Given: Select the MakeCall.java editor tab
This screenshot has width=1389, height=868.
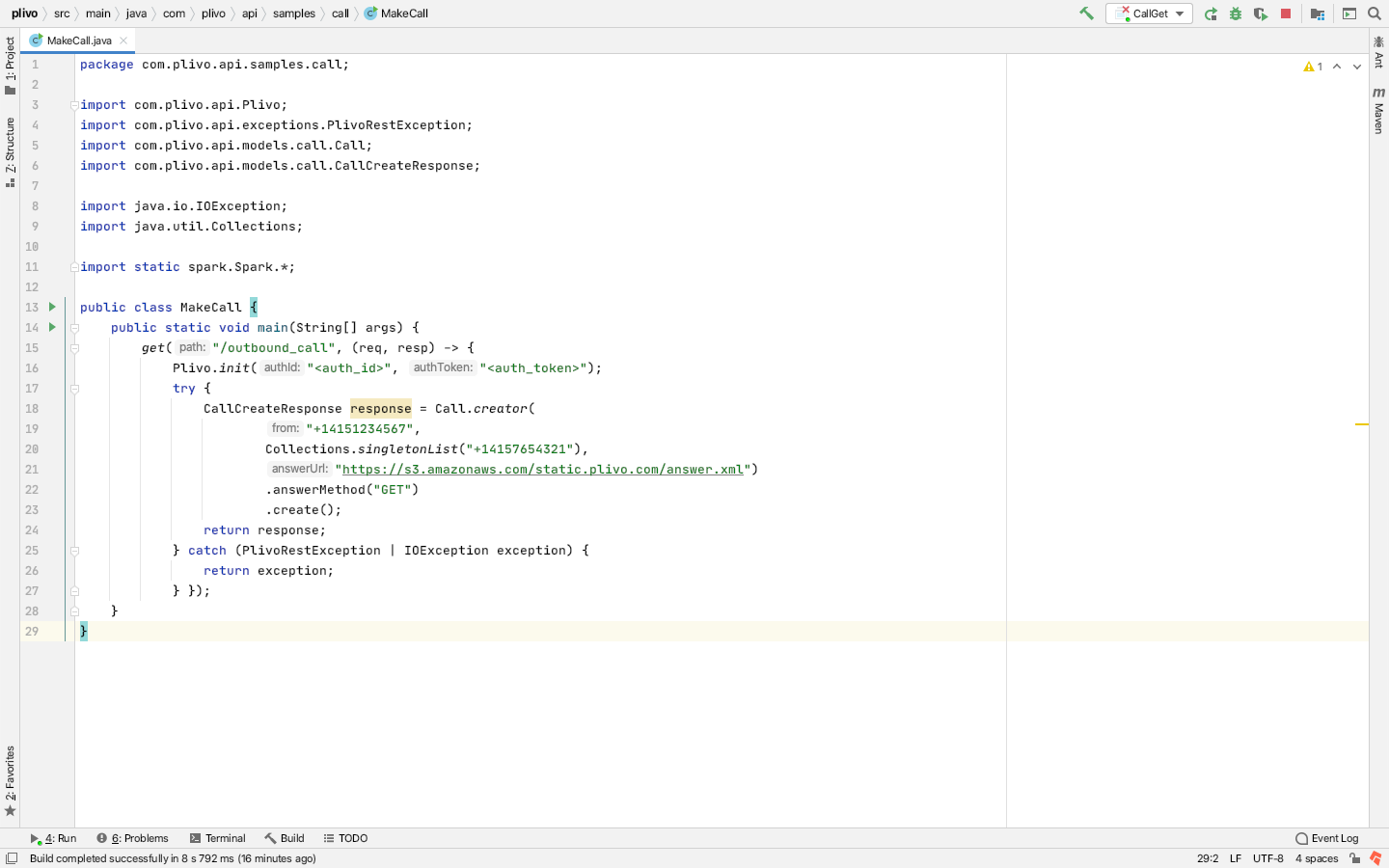Looking at the screenshot, I should click(x=79, y=41).
